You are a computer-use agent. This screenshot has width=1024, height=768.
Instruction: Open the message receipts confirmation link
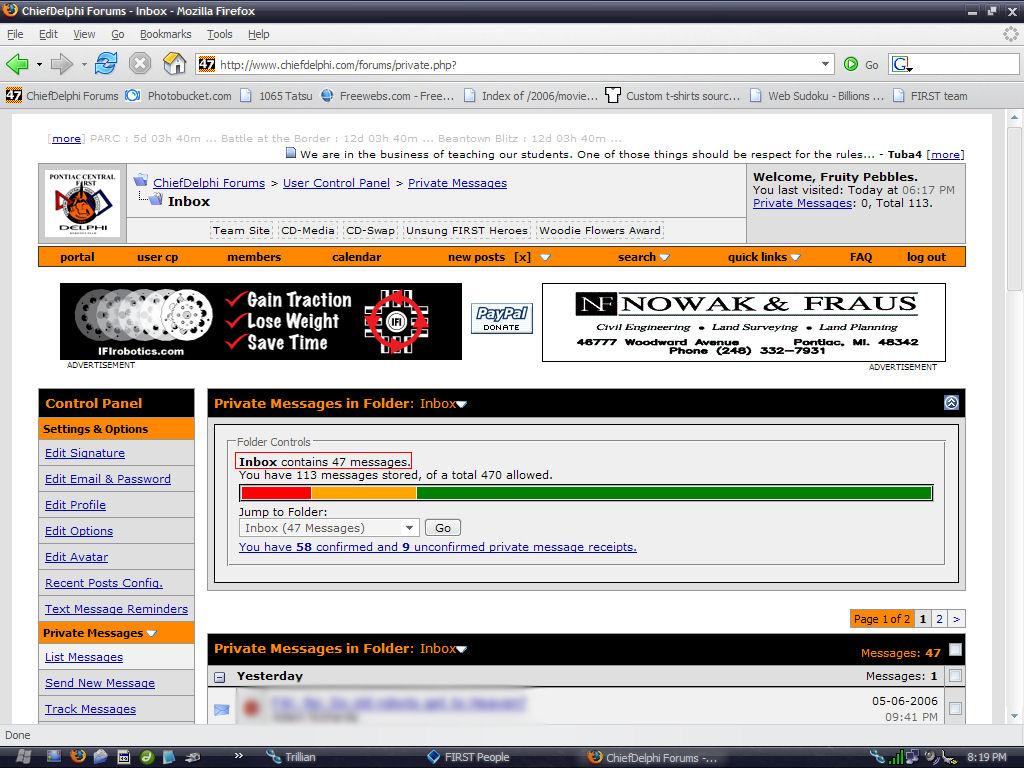[x=438, y=547]
